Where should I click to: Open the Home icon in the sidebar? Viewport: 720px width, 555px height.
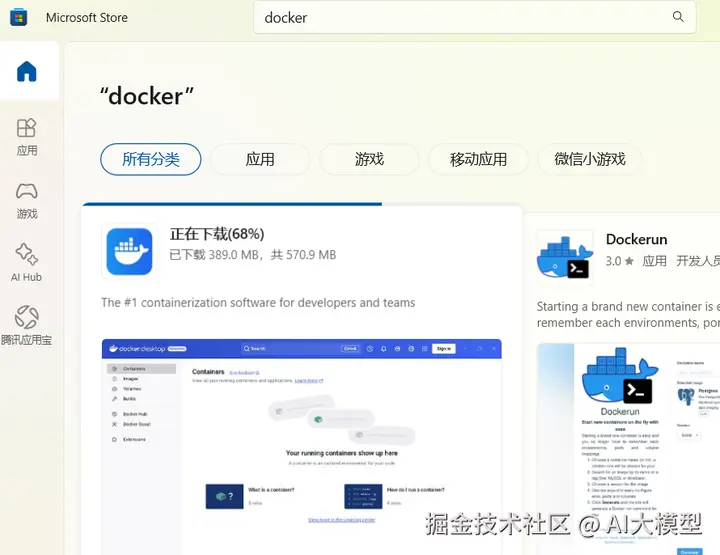(27, 72)
